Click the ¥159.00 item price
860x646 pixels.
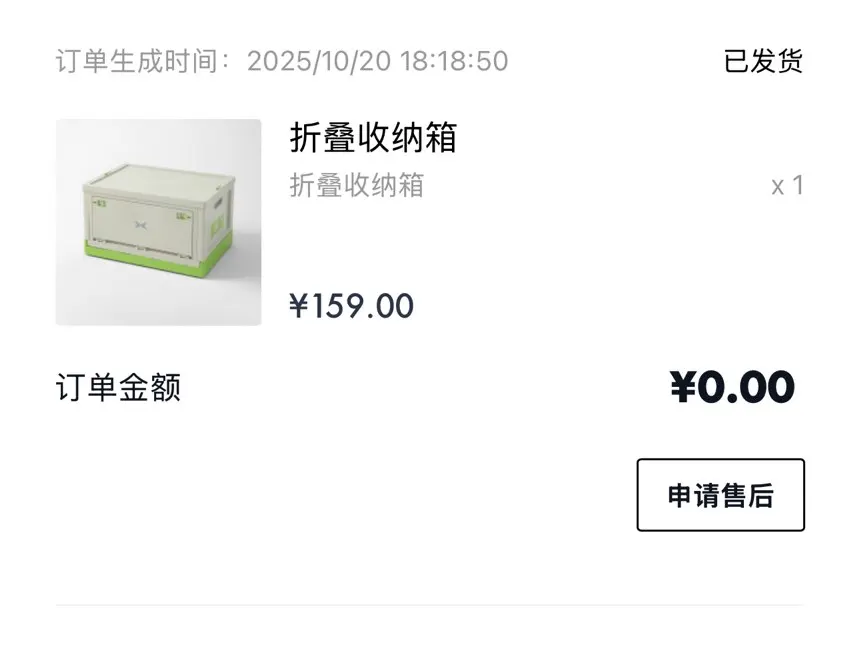[x=351, y=305]
